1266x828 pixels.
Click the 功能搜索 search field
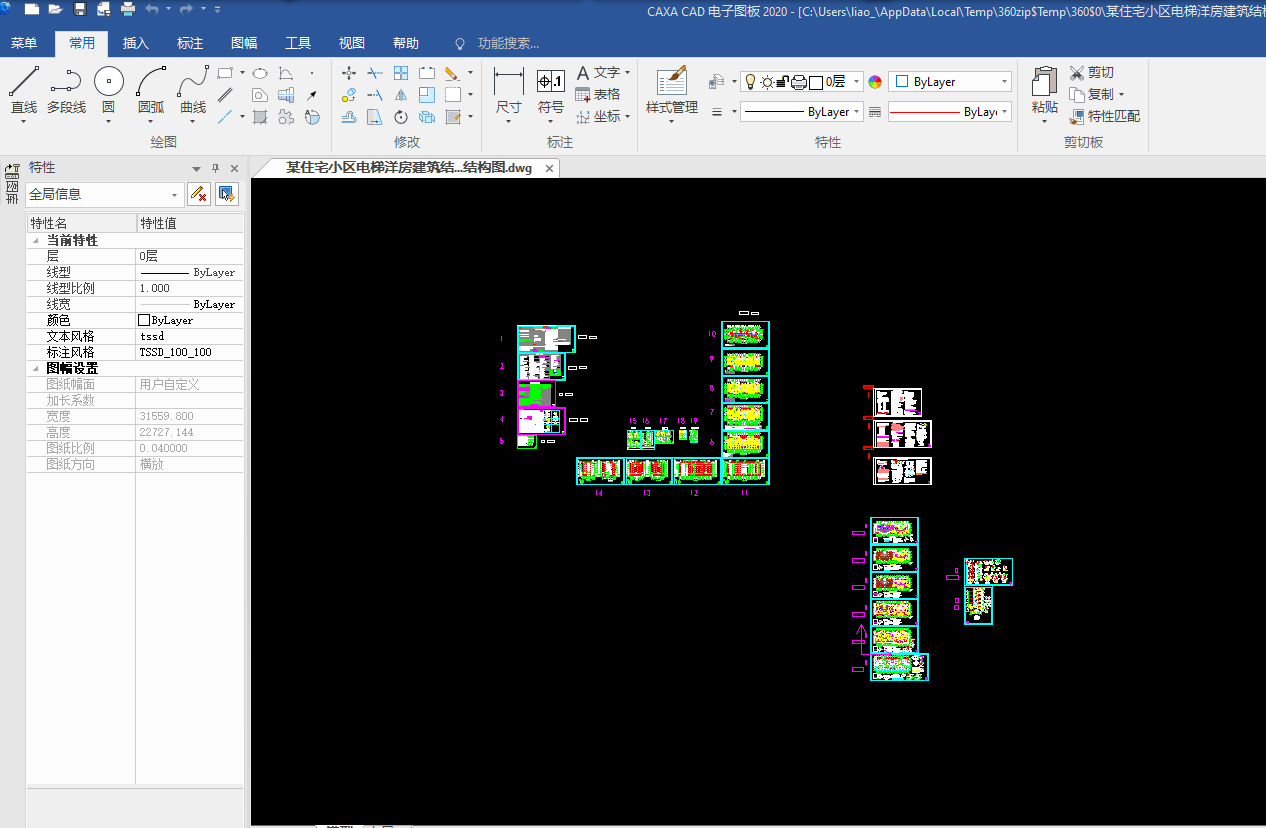click(x=508, y=43)
